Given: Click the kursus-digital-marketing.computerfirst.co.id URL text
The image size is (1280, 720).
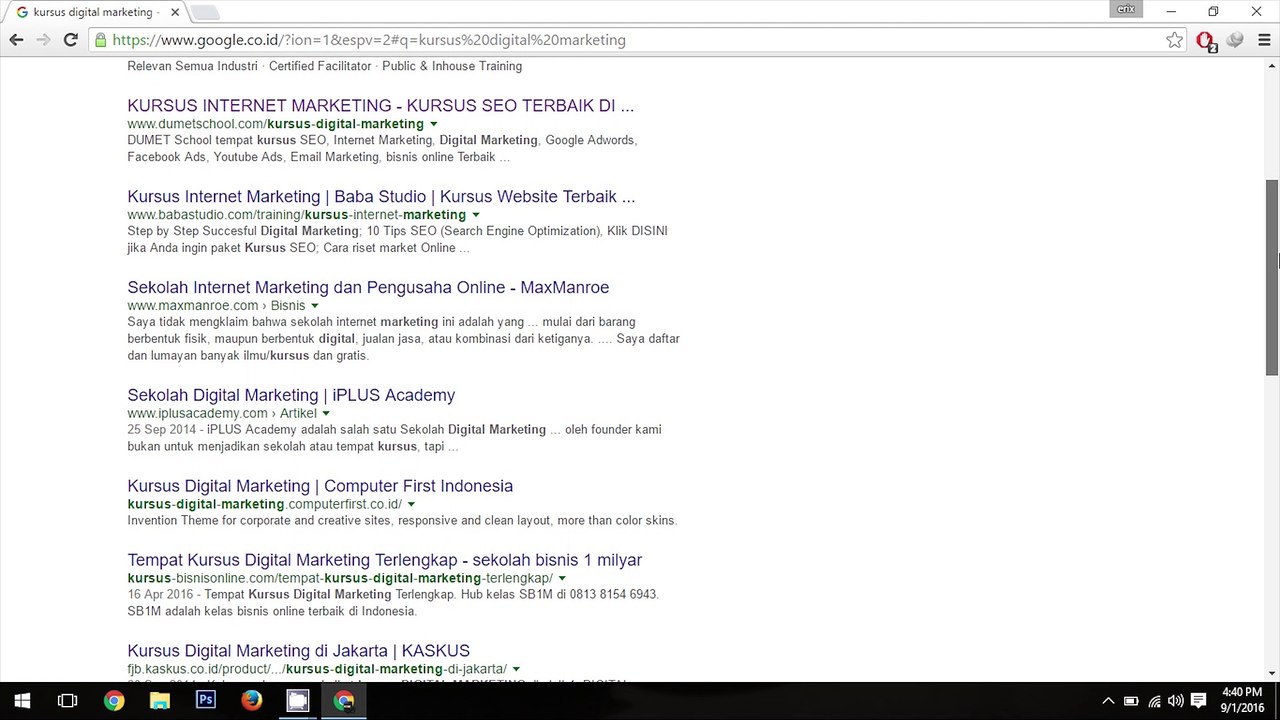Looking at the screenshot, I should tap(264, 505).
